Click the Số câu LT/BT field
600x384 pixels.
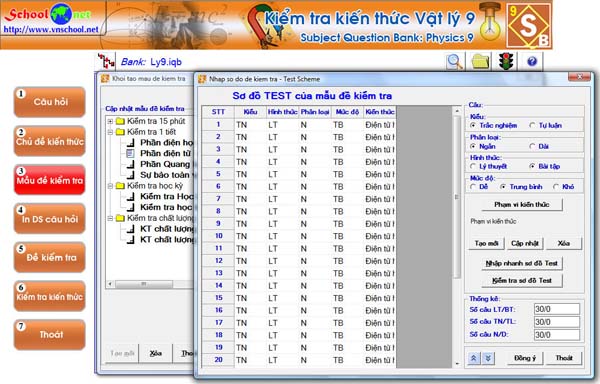click(557, 309)
